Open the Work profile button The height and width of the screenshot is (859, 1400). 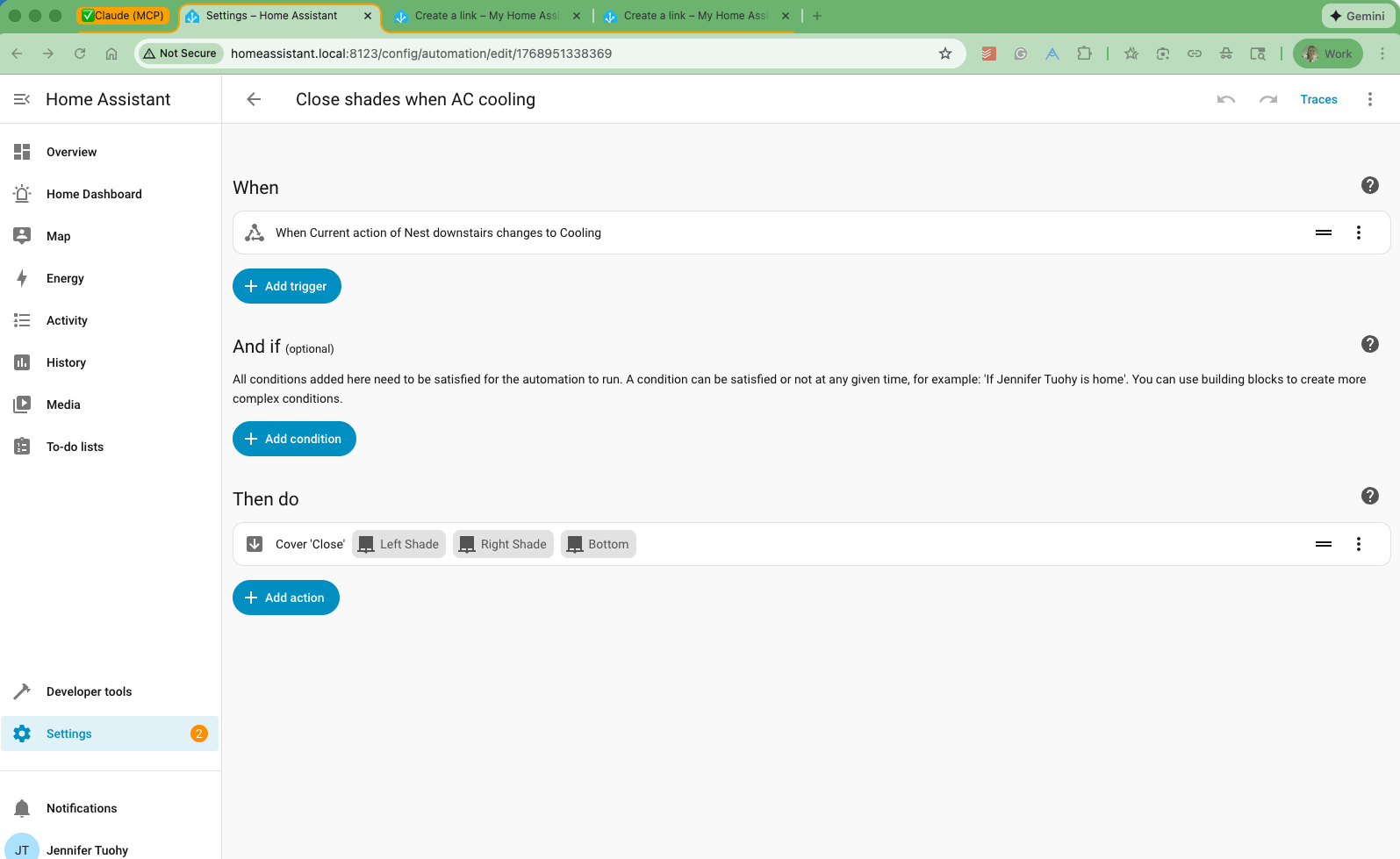tap(1327, 54)
